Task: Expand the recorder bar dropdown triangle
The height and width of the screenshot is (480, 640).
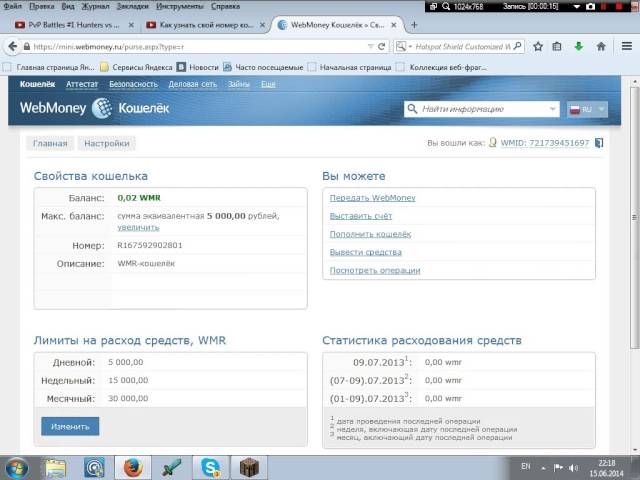Action: pyautogui.click(x=576, y=7)
